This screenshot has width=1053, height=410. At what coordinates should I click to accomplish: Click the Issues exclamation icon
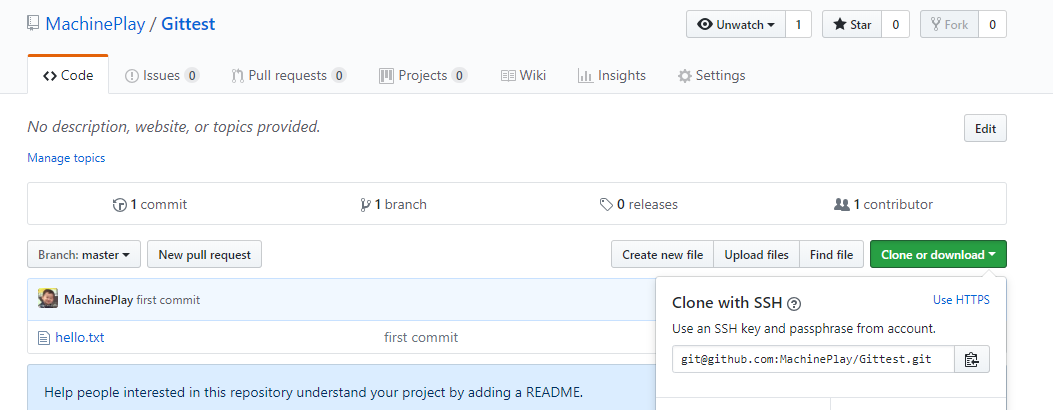click(x=132, y=76)
